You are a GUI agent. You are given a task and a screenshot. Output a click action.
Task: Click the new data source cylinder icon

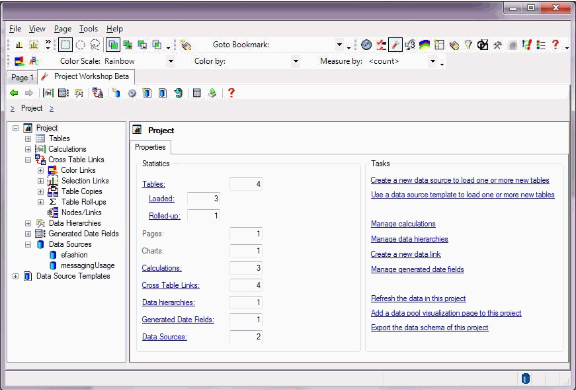pyautogui.click(x=116, y=93)
